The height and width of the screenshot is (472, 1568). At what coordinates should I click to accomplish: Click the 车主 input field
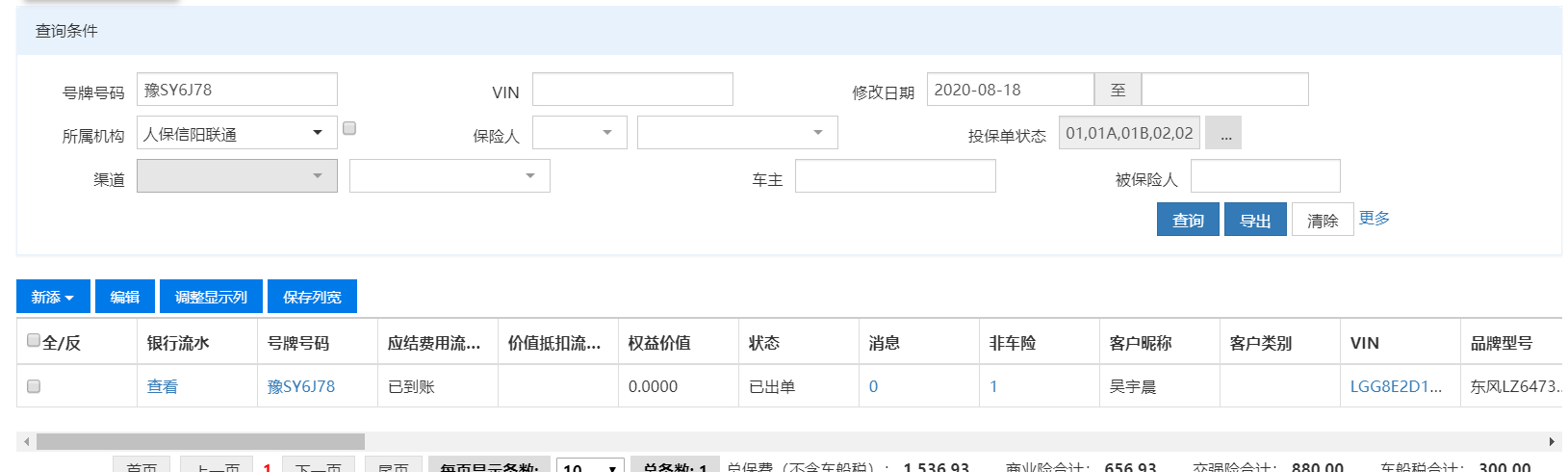[x=895, y=176]
